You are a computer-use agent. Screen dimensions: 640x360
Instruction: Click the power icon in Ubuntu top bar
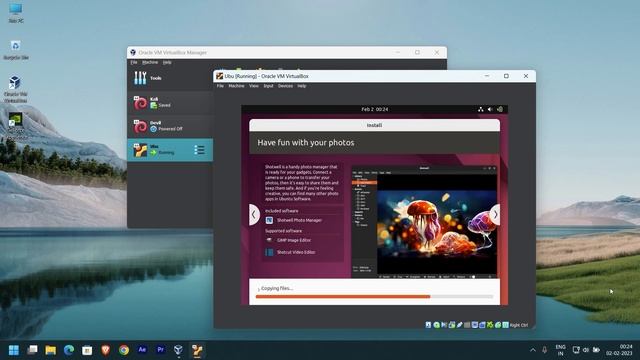500,109
